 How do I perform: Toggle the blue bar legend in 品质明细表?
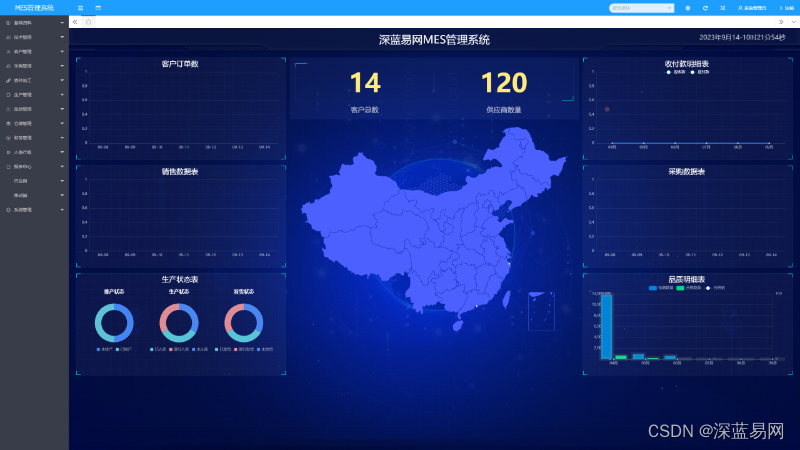[x=661, y=288]
